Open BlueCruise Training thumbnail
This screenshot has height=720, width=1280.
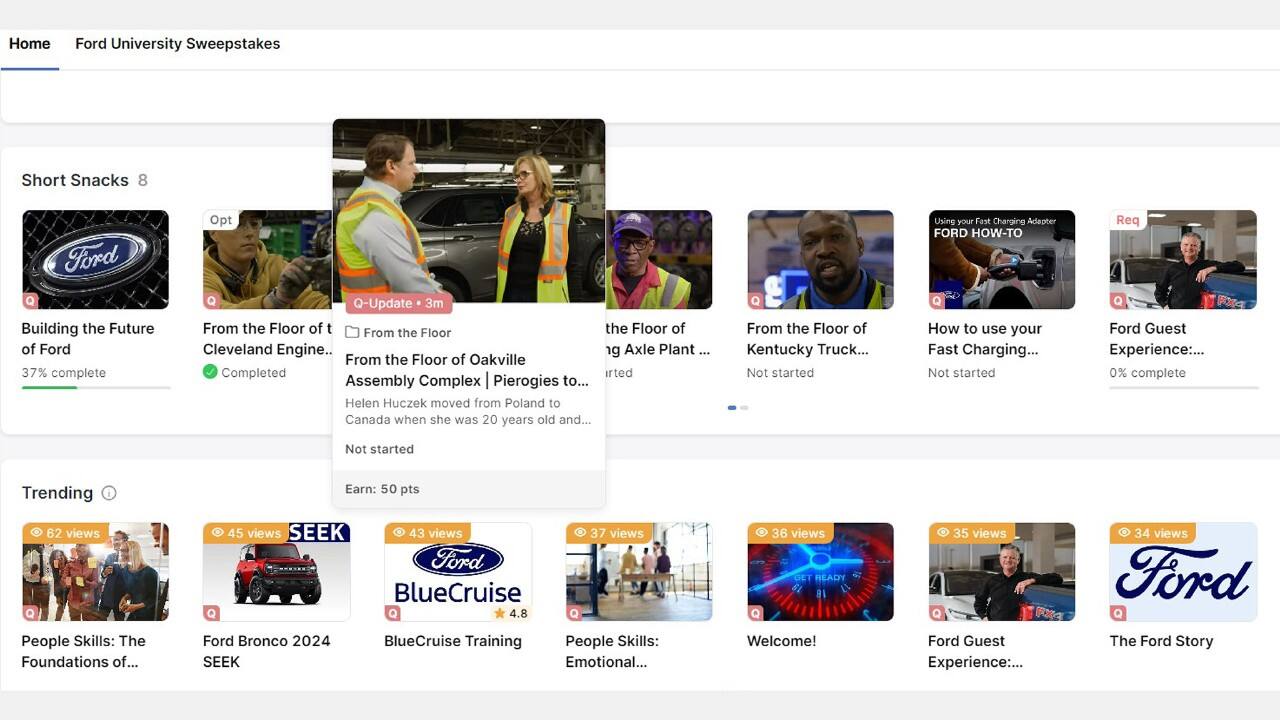(458, 572)
